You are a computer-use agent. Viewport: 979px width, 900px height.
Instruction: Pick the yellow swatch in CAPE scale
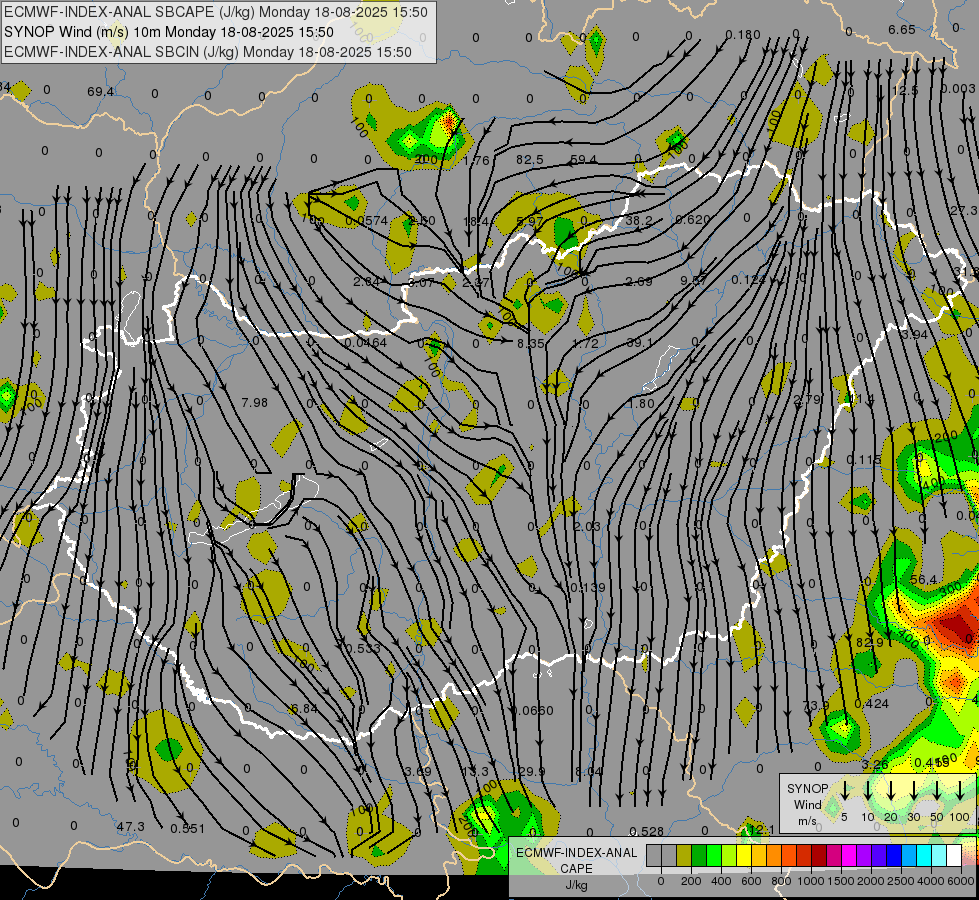coord(744,855)
